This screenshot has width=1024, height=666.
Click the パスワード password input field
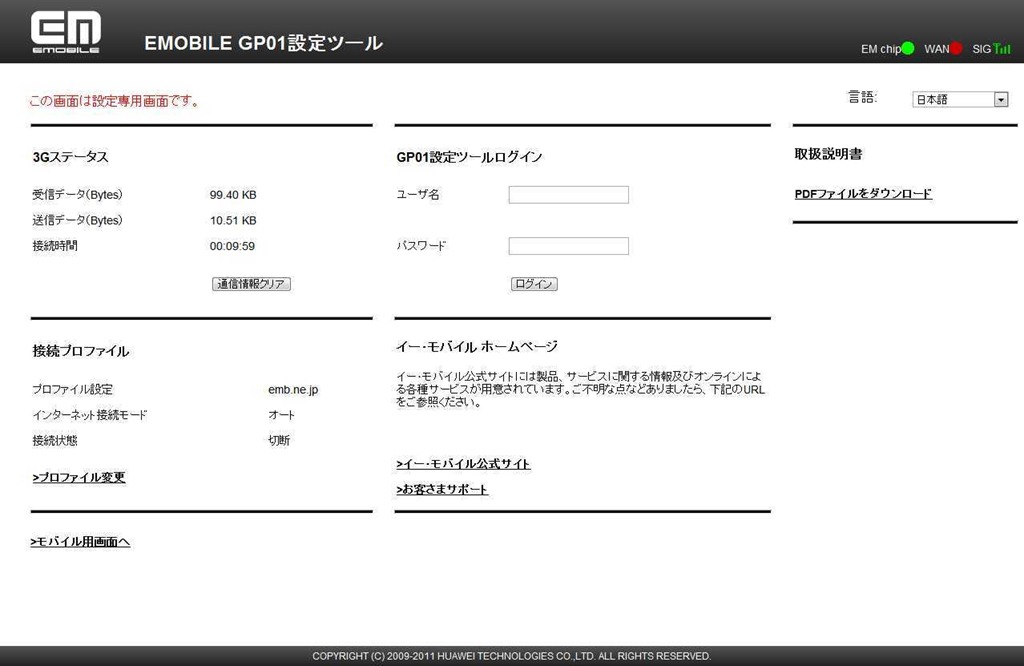(x=568, y=246)
